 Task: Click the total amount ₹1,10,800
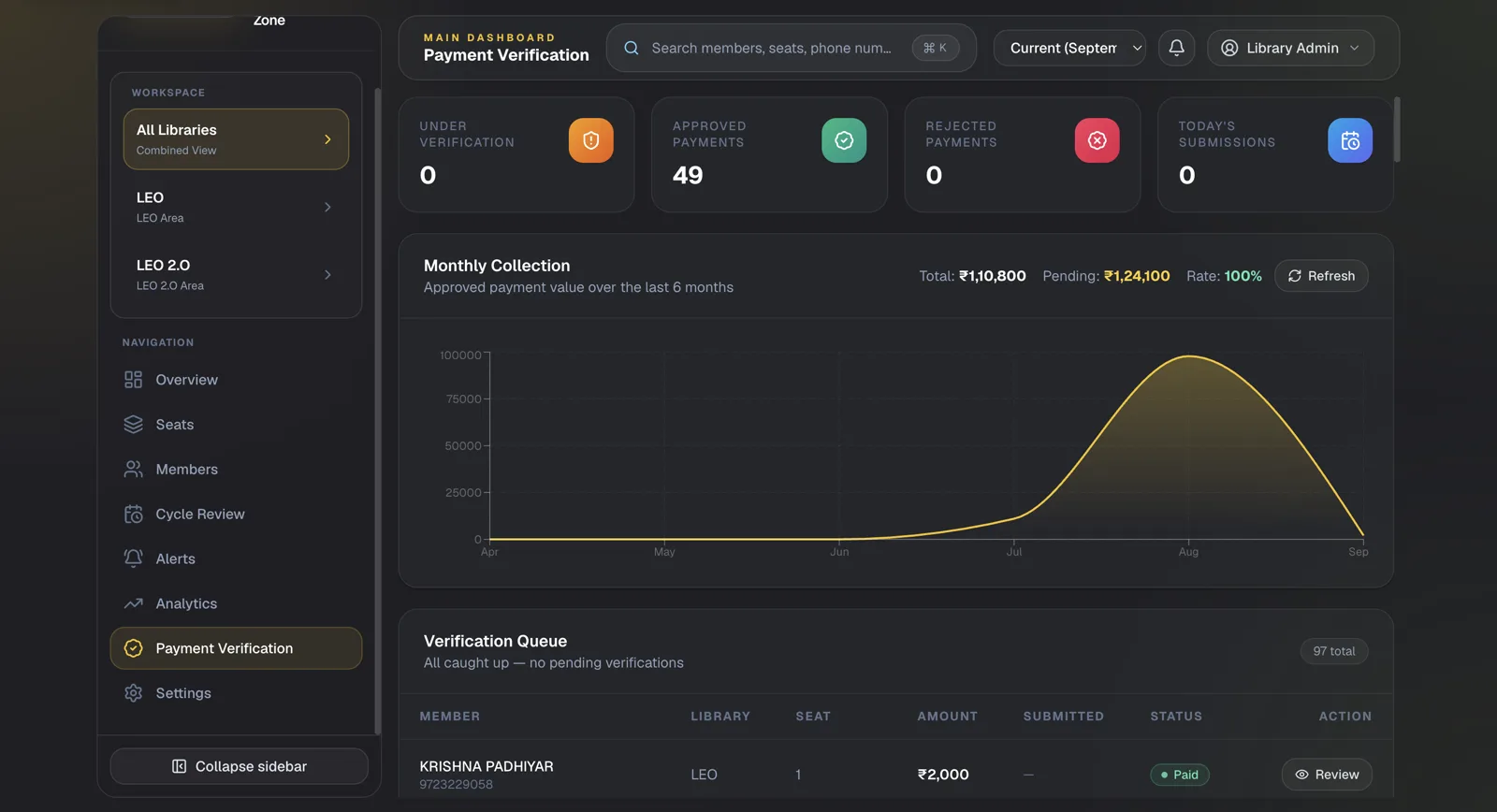[993, 276]
